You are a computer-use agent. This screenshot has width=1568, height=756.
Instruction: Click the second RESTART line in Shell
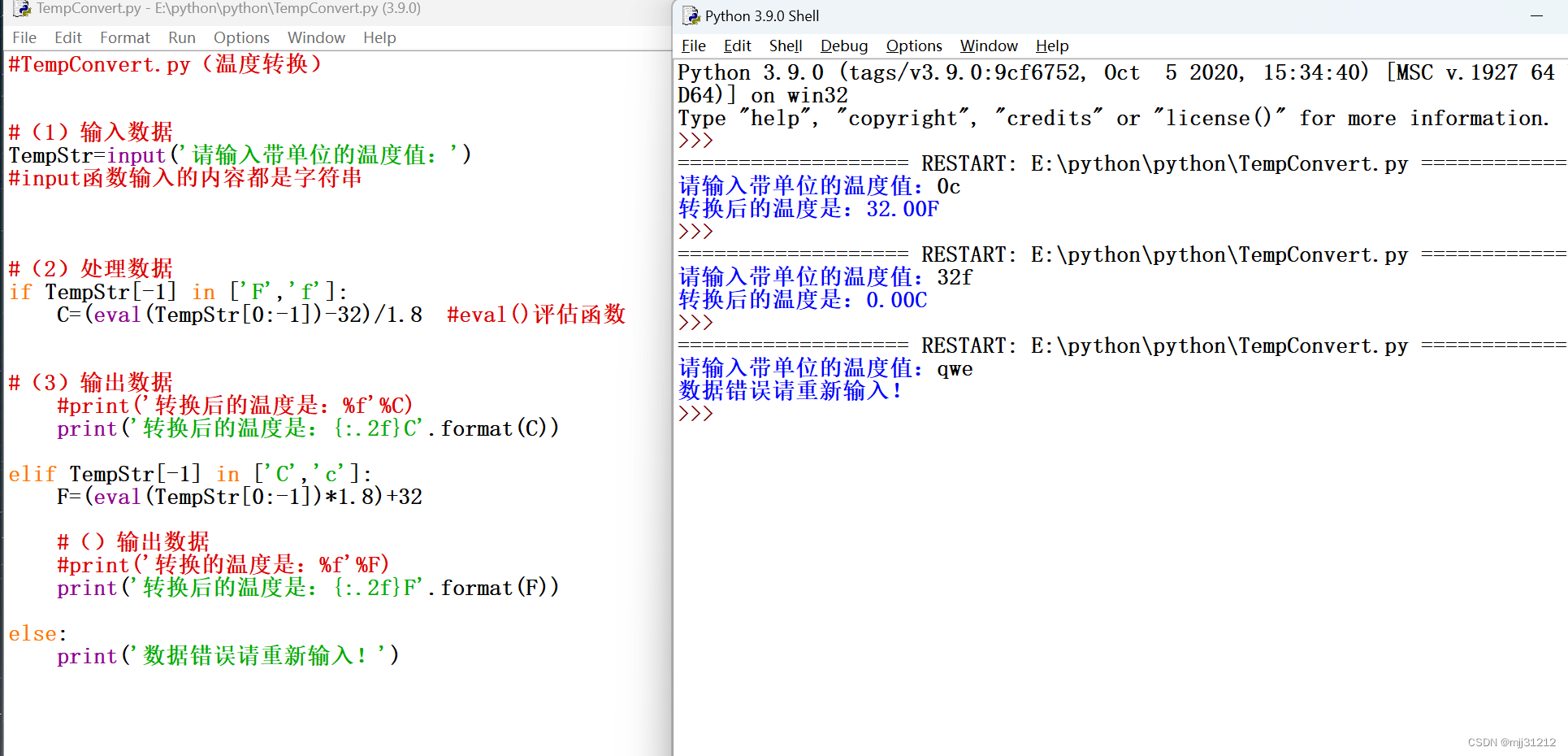click(x=1122, y=254)
